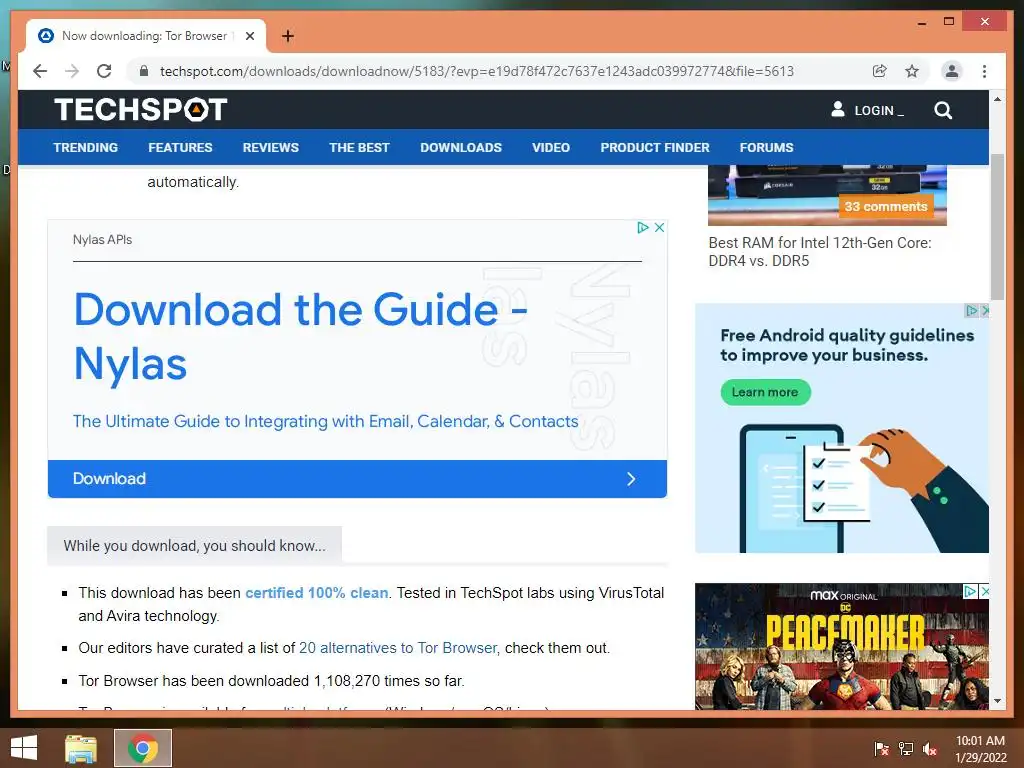Bookmark this page with the star icon
The height and width of the screenshot is (768, 1024).
pyautogui.click(x=912, y=71)
